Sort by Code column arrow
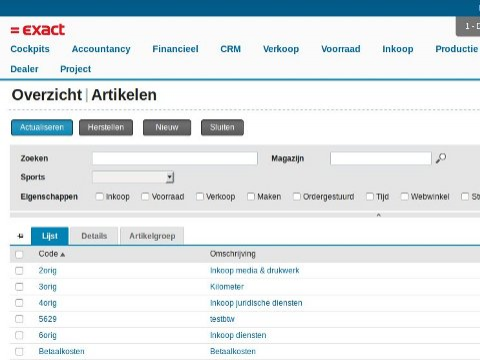 pyautogui.click(x=62, y=255)
